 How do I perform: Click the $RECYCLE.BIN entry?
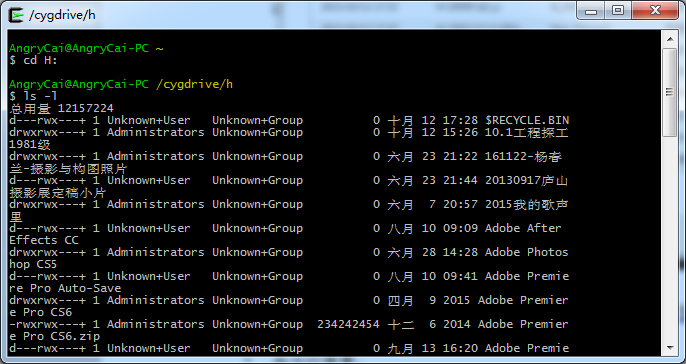coord(527,120)
